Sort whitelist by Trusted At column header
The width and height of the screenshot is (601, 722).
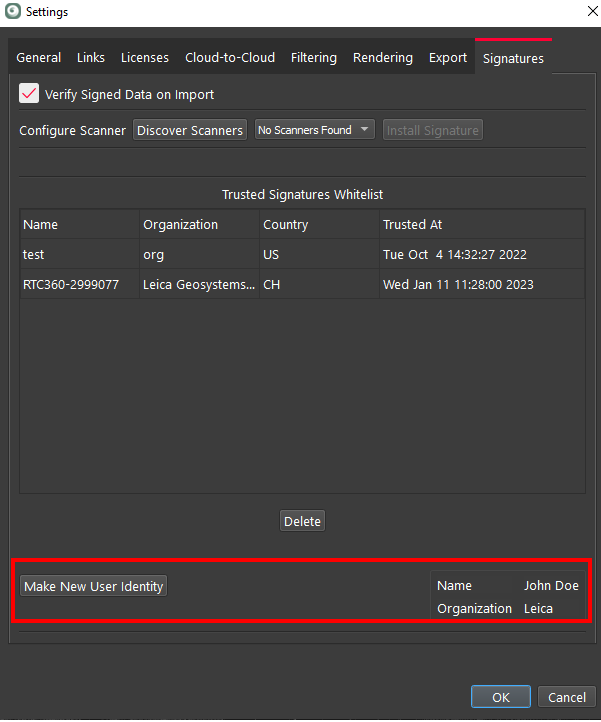480,225
